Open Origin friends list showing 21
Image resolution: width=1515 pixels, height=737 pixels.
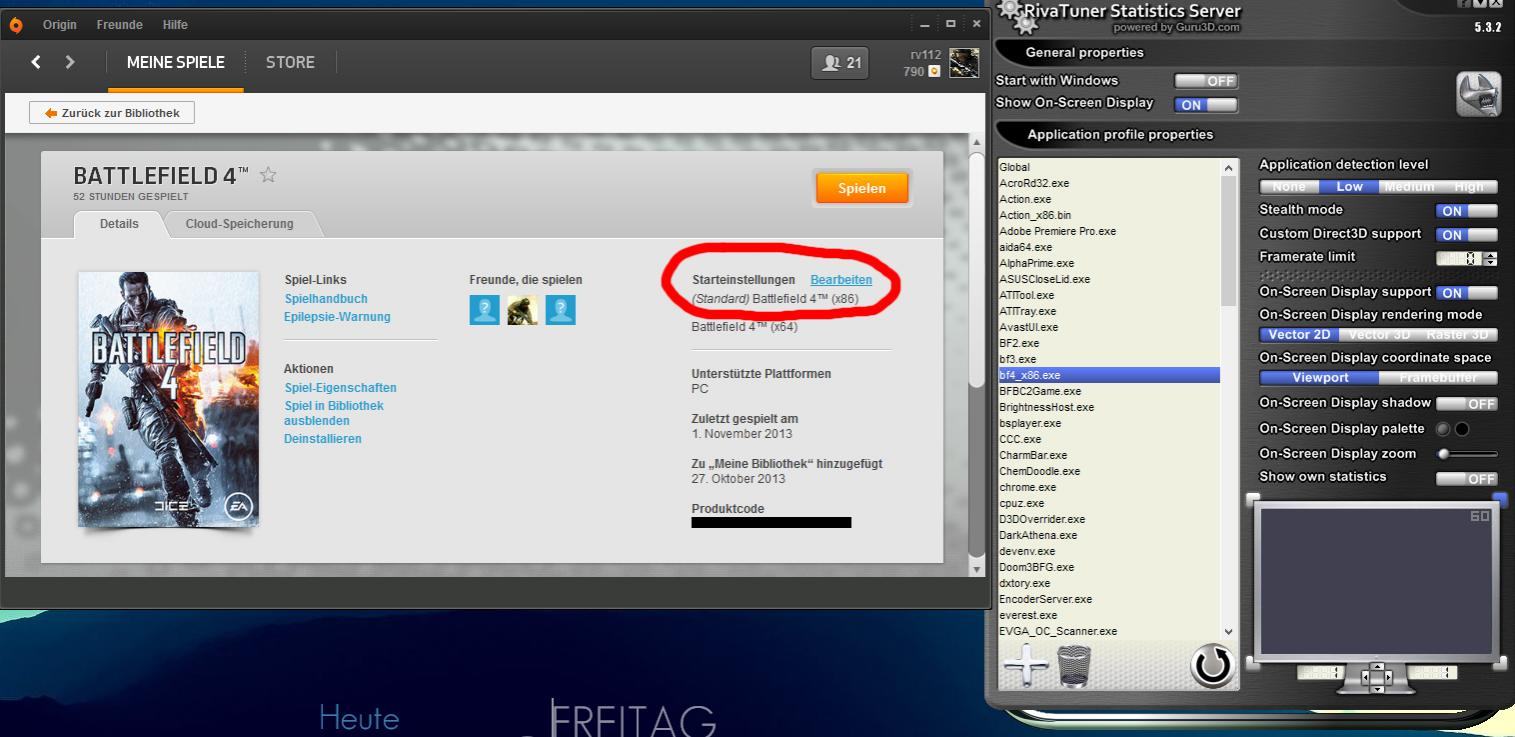click(x=840, y=63)
